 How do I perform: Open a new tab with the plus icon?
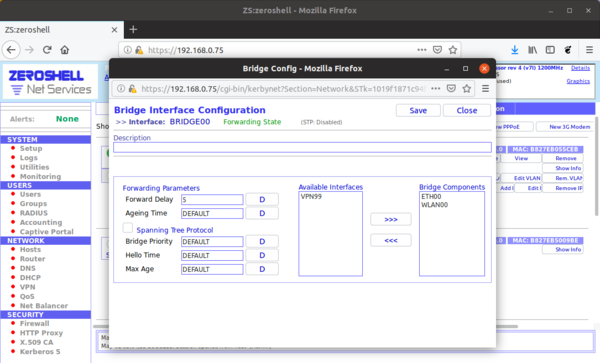tap(133, 29)
